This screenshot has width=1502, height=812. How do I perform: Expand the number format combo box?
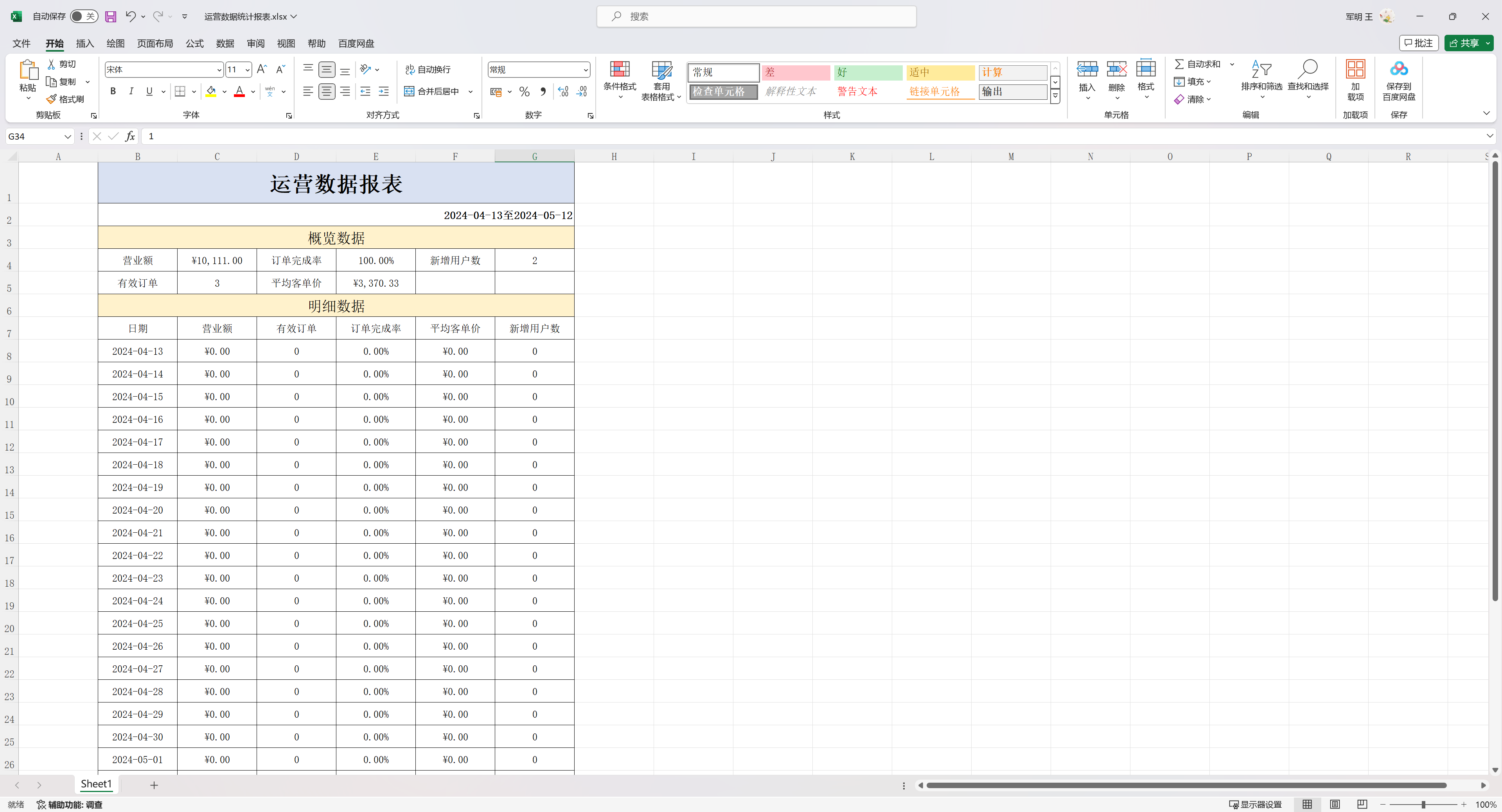[586, 70]
